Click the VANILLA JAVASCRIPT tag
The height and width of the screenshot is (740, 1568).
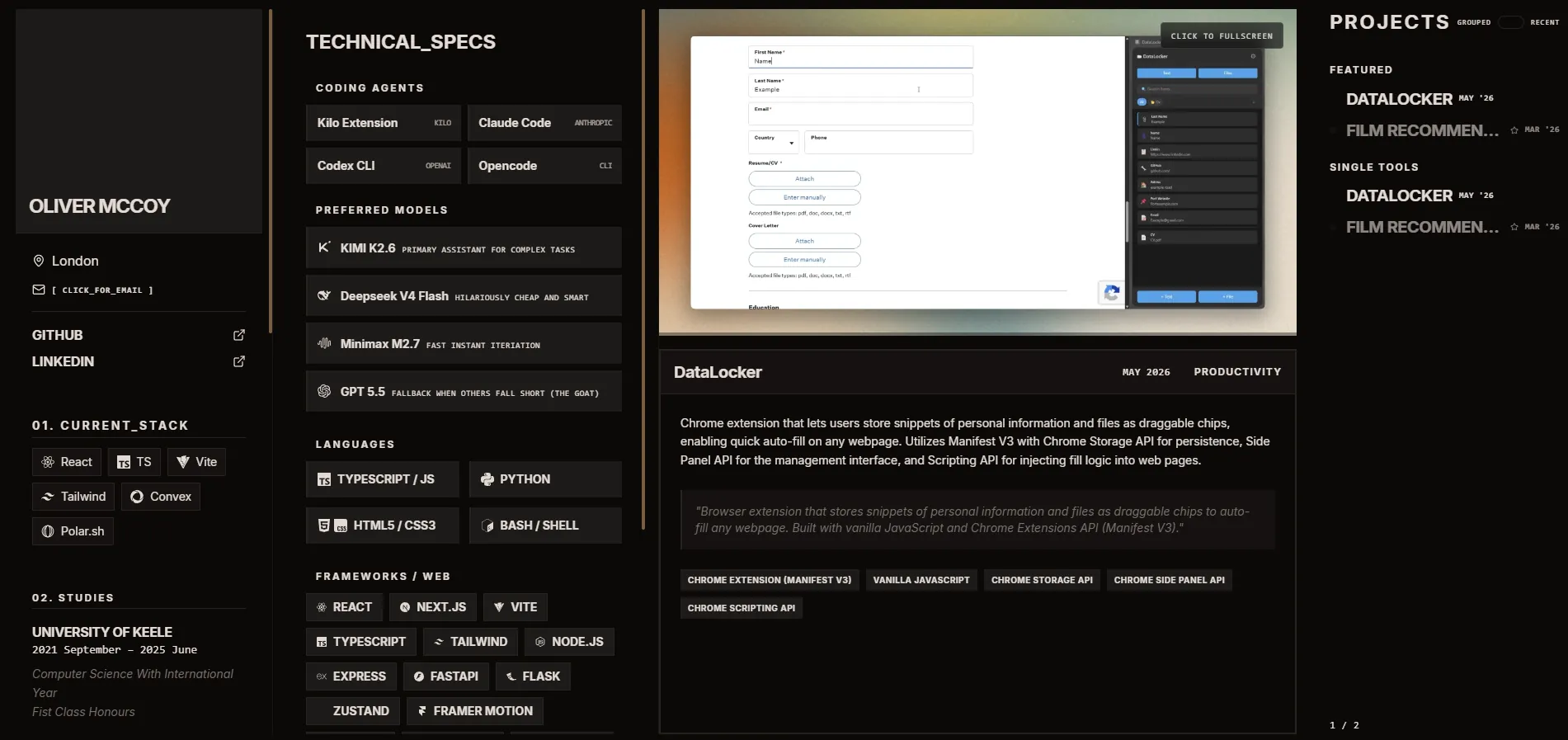[x=921, y=580]
